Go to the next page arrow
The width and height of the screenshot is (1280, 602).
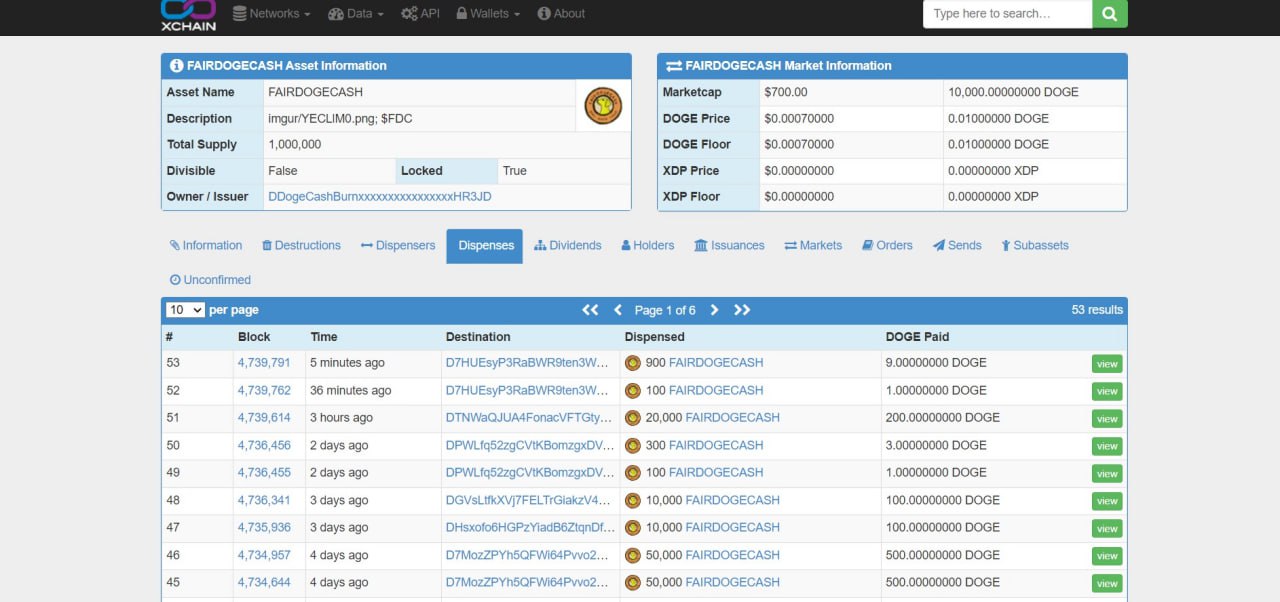coord(714,310)
